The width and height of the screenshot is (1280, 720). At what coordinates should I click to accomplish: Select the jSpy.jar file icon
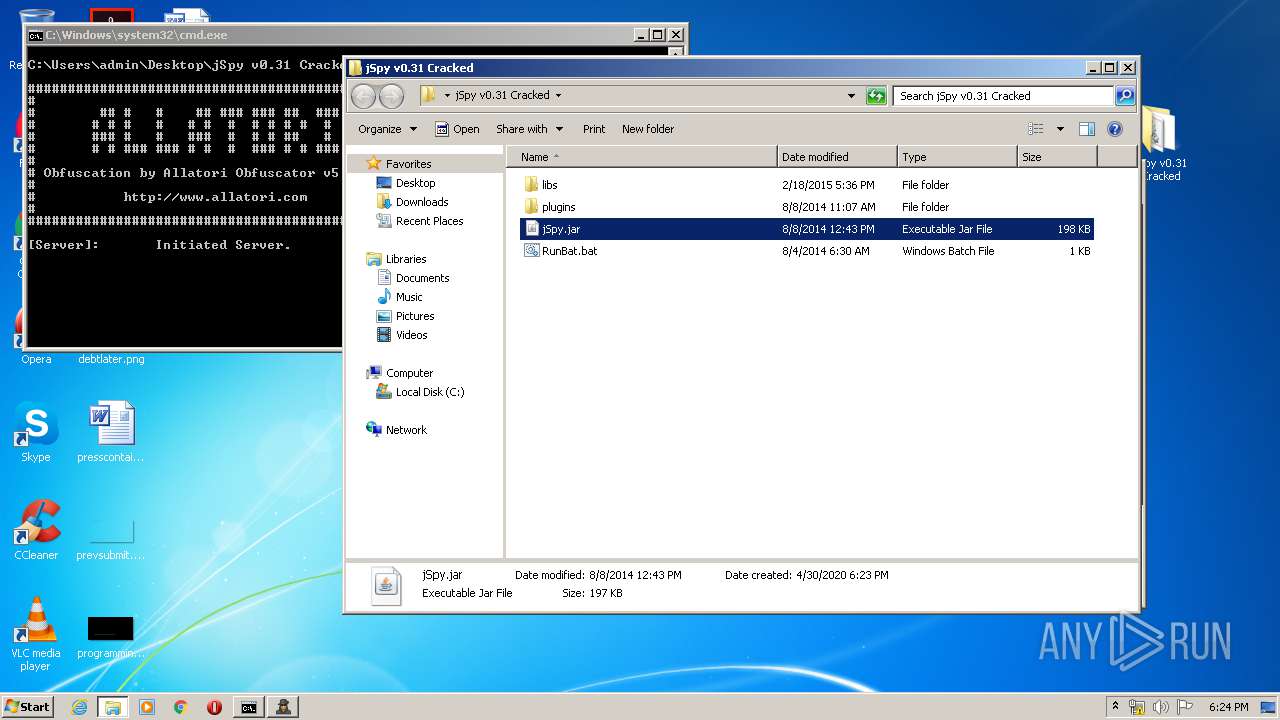(532, 229)
